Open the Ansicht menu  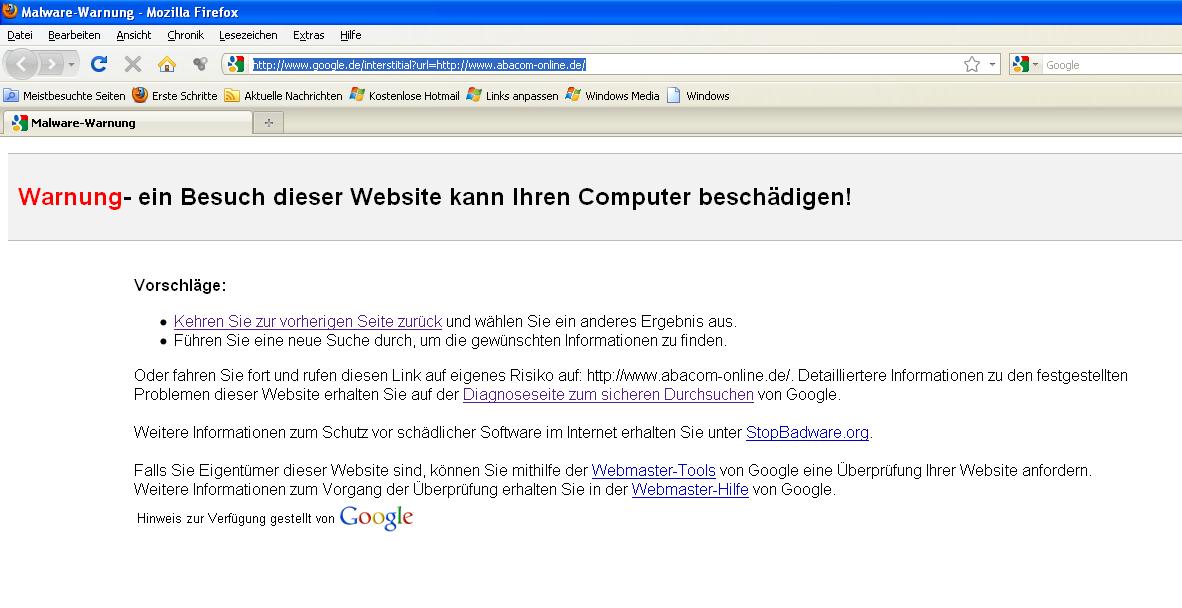(x=133, y=35)
